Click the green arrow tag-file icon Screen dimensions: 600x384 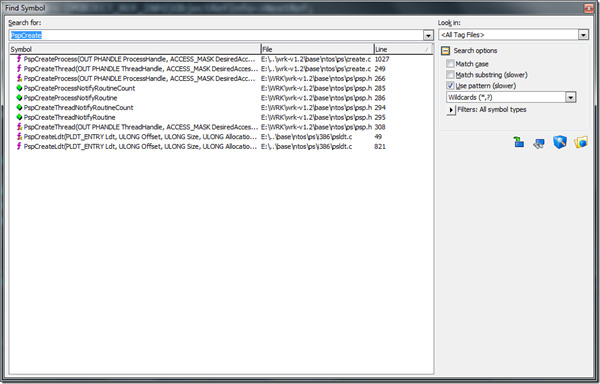pos(518,143)
